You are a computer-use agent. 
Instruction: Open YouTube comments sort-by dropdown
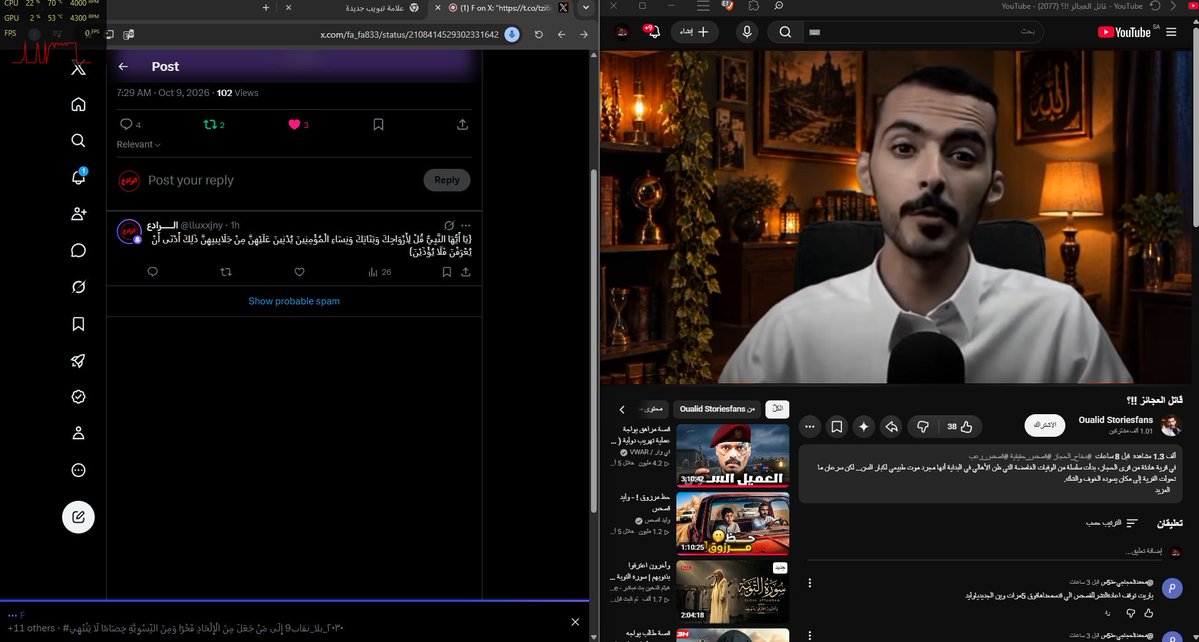click(x=1112, y=523)
